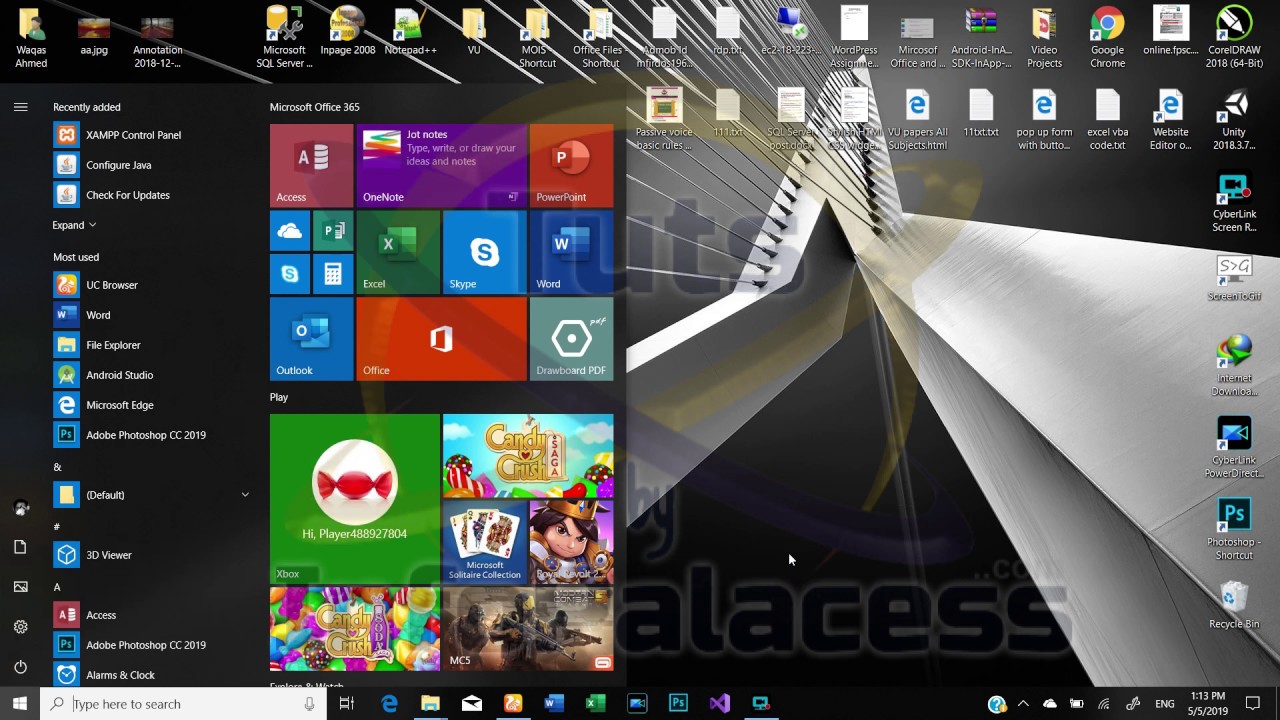1280x720 pixels.
Task: Click the search box on taskbar
Action: point(183,704)
